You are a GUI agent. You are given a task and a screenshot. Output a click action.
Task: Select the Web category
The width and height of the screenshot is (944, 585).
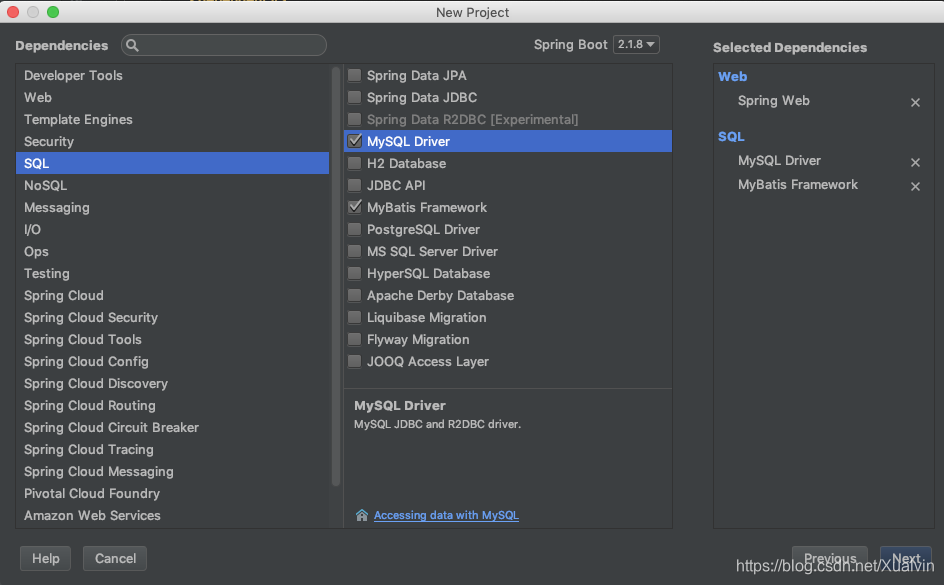172,98
